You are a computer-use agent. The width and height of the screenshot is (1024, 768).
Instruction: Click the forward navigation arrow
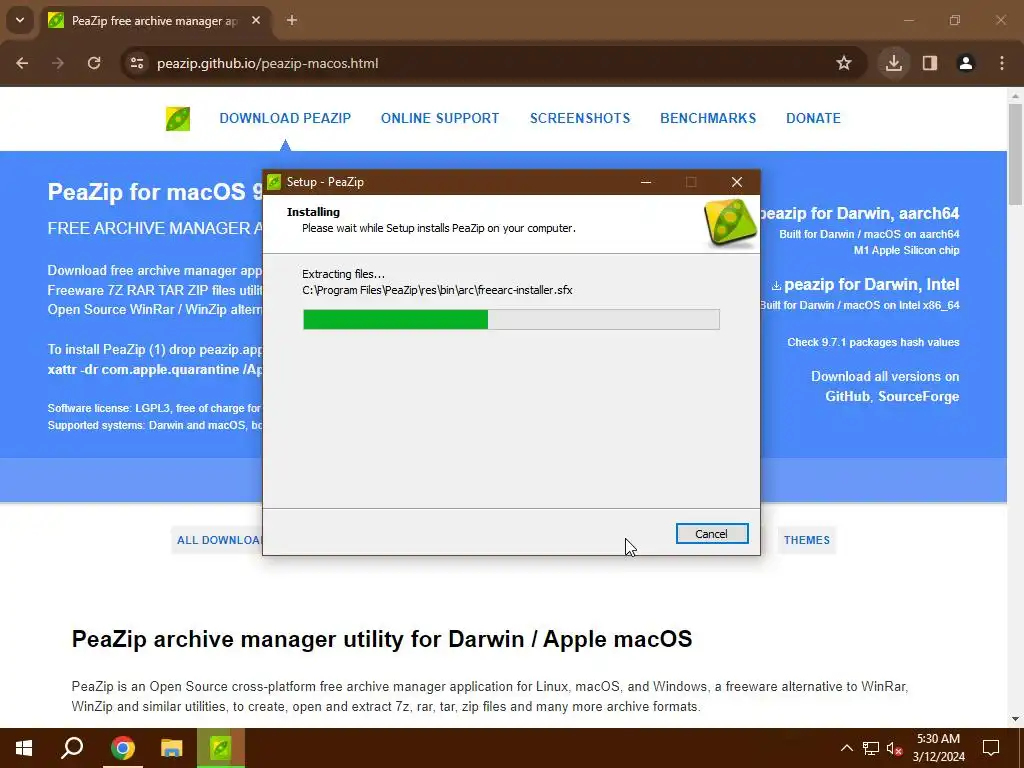click(x=58, y=63)
